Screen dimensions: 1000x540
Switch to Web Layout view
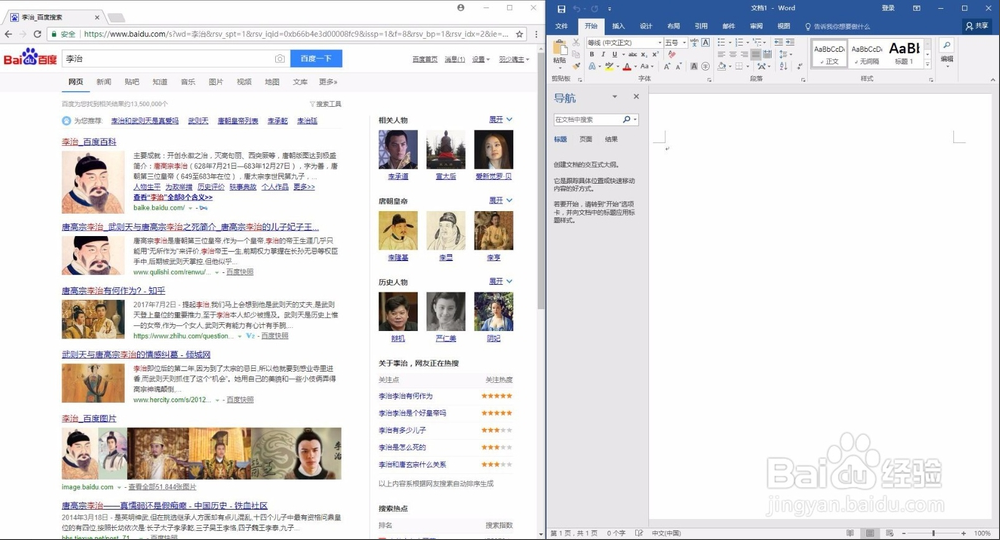(x=889, y=533)
